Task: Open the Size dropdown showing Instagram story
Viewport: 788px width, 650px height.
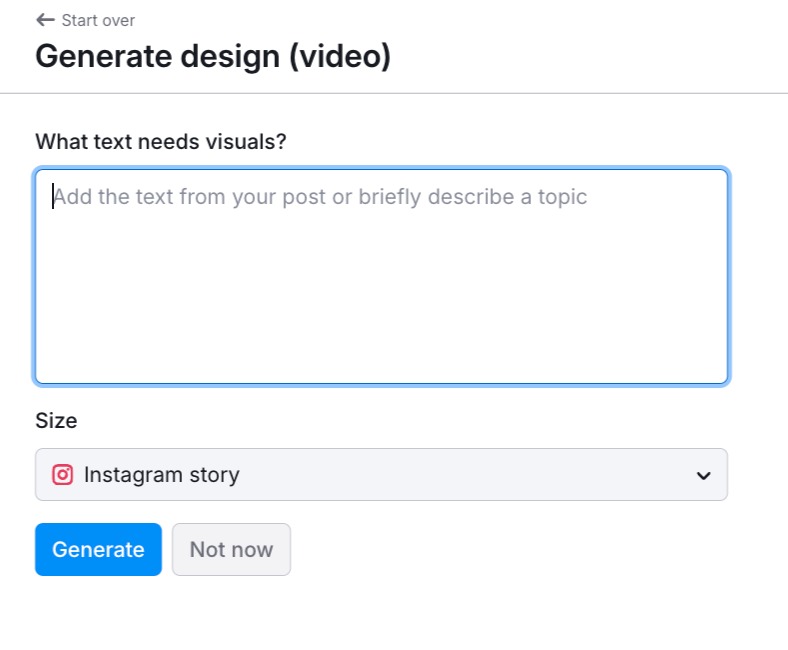Action: (381, 475)
